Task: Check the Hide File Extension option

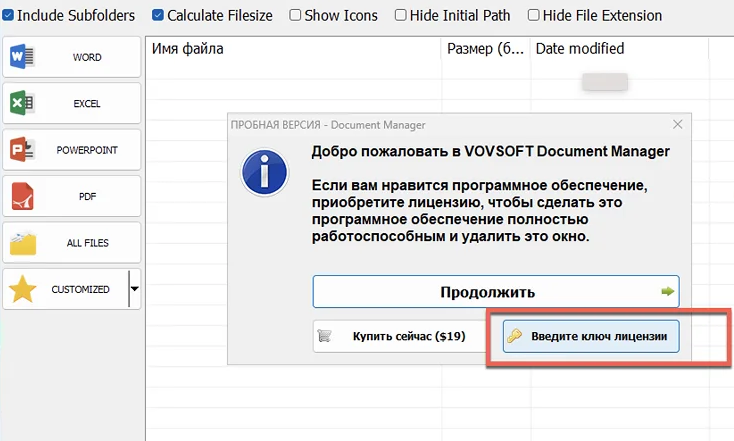Action: (x=534, y=15)
